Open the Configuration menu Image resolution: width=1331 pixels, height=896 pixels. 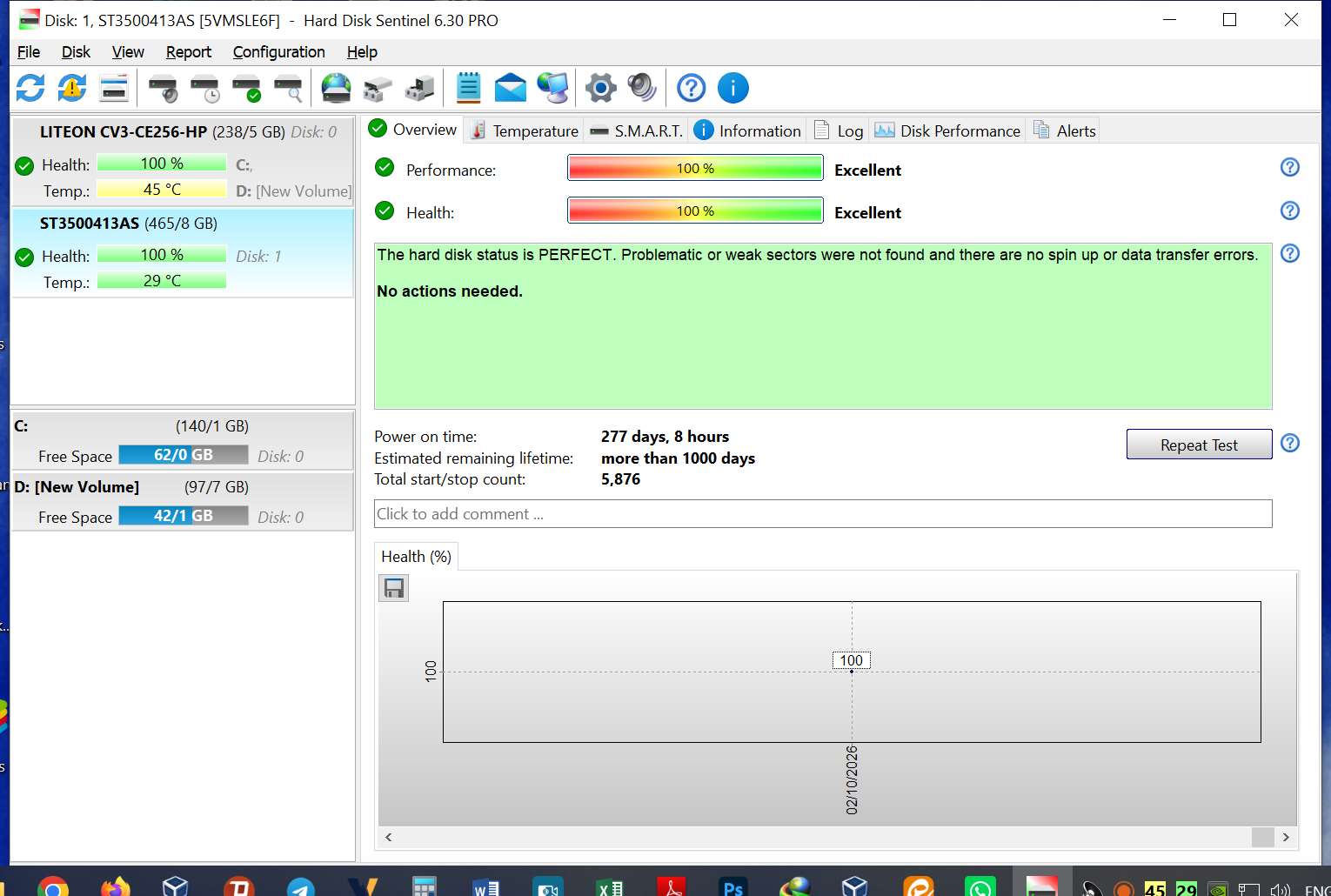click(278, 52)
